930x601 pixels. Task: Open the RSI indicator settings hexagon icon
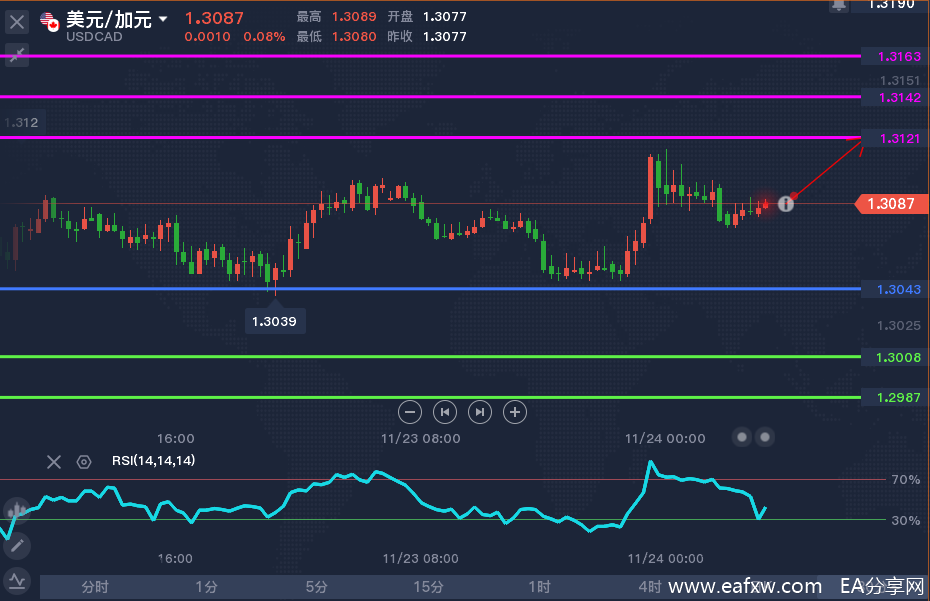point(84,461)
